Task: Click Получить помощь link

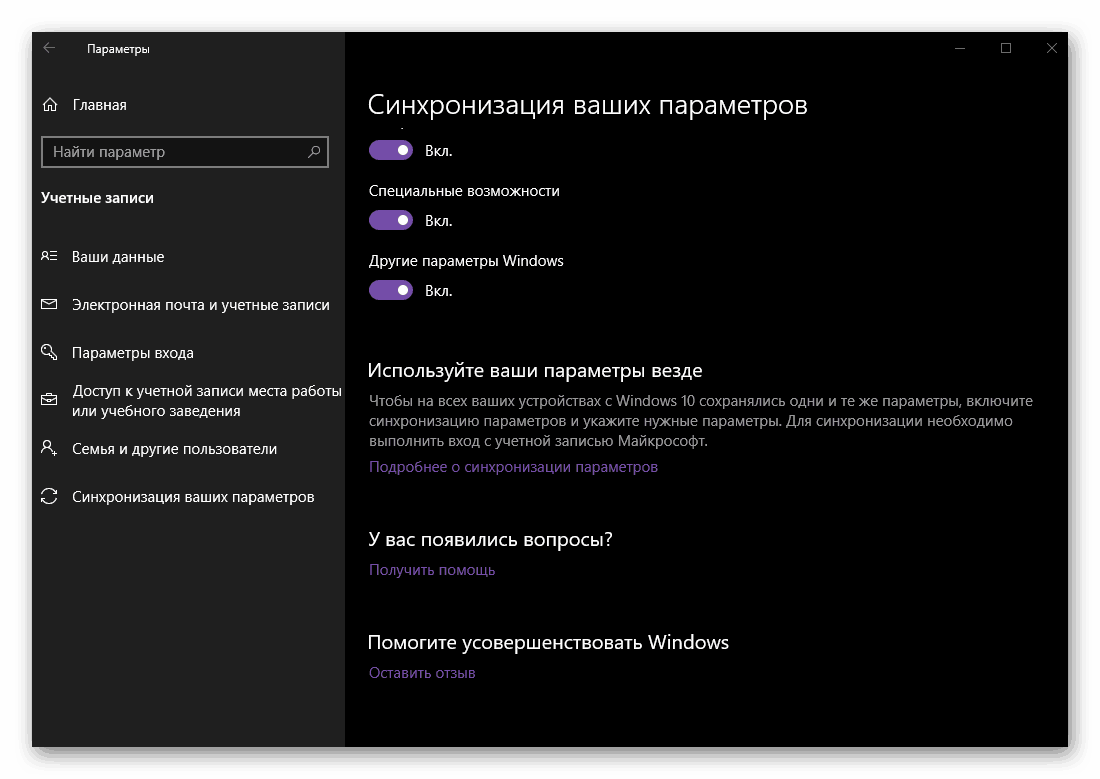Action: point(432,570)
